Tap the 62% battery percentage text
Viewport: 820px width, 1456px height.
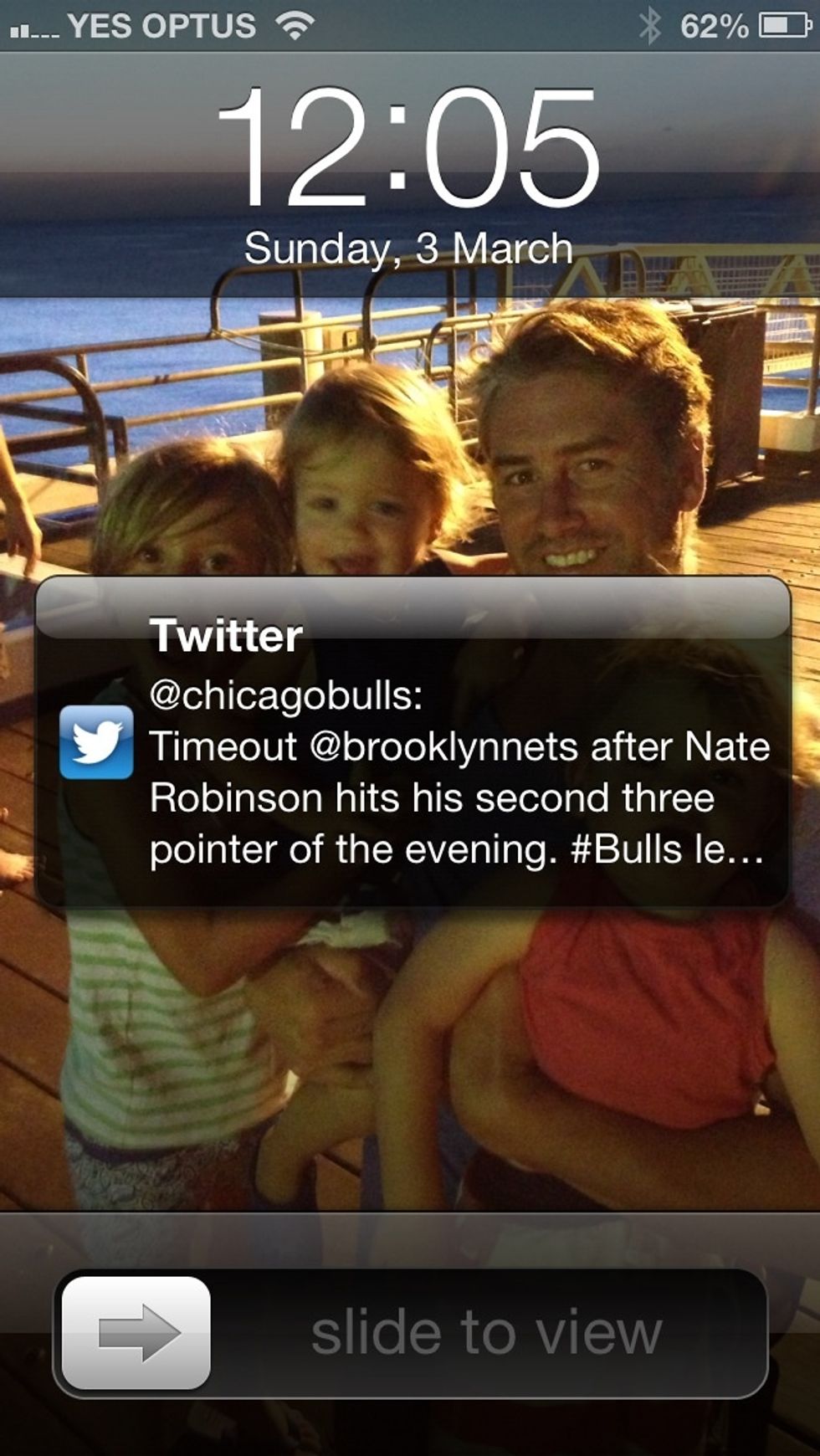tap(714, 26)
